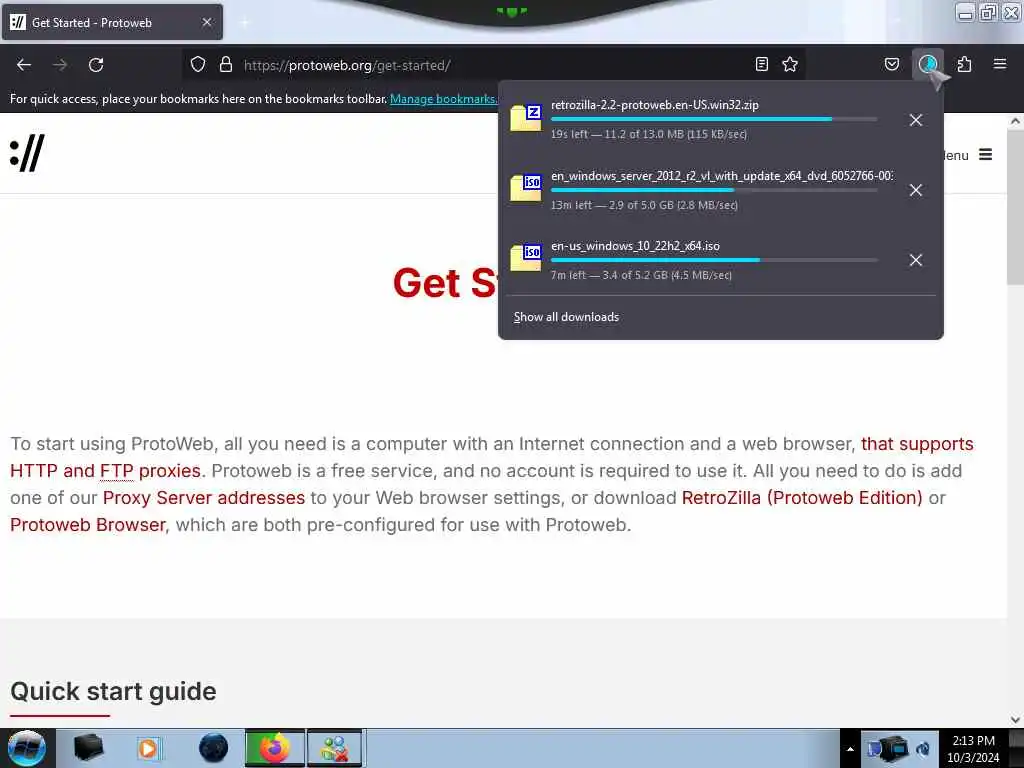Screen dimensions: 1024x768
Task: Open the dark globe taskbar icon
Action: click(x=213, y=748)
